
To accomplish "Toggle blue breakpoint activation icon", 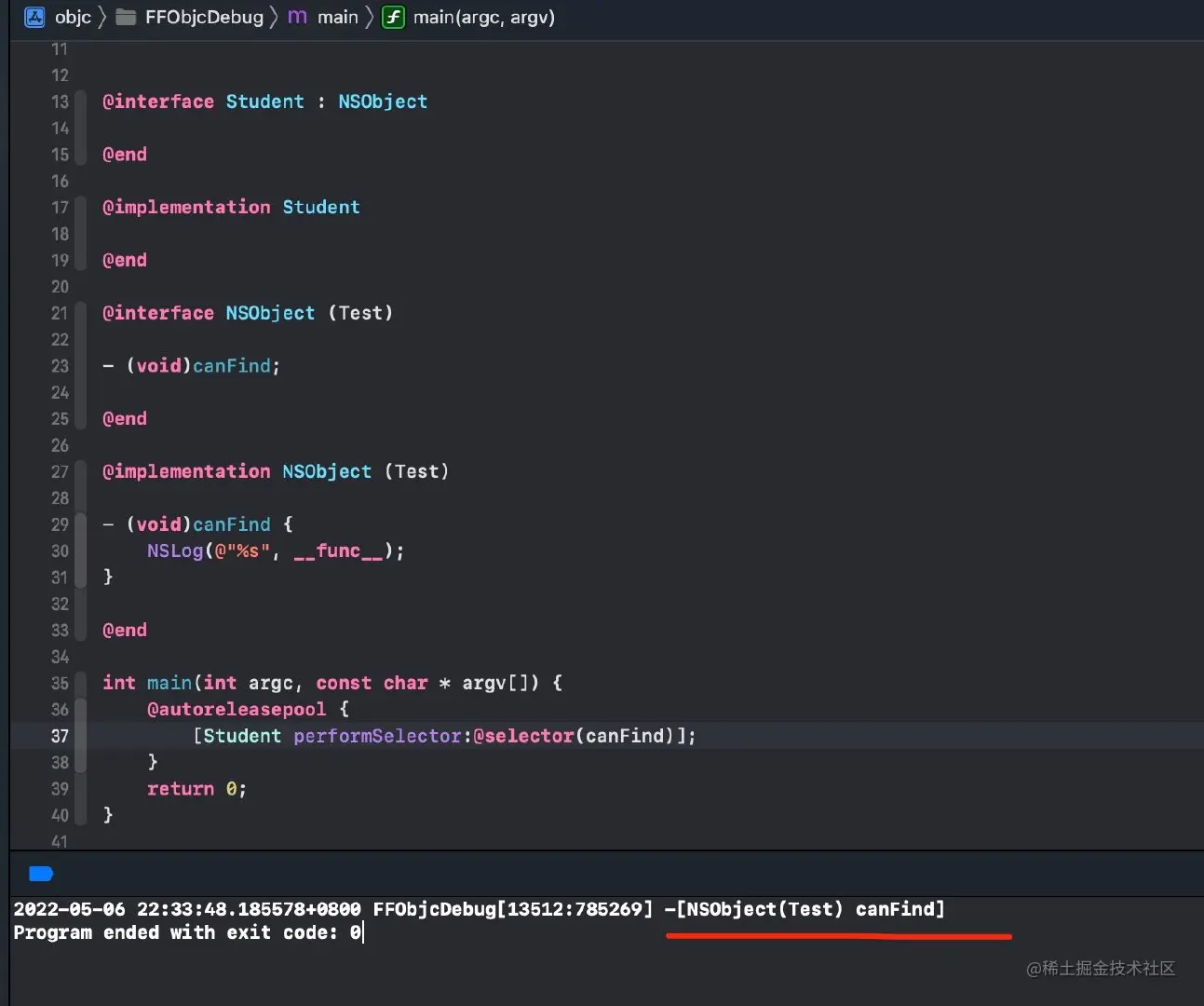I will pyautogui.click(x=41, y=874).
